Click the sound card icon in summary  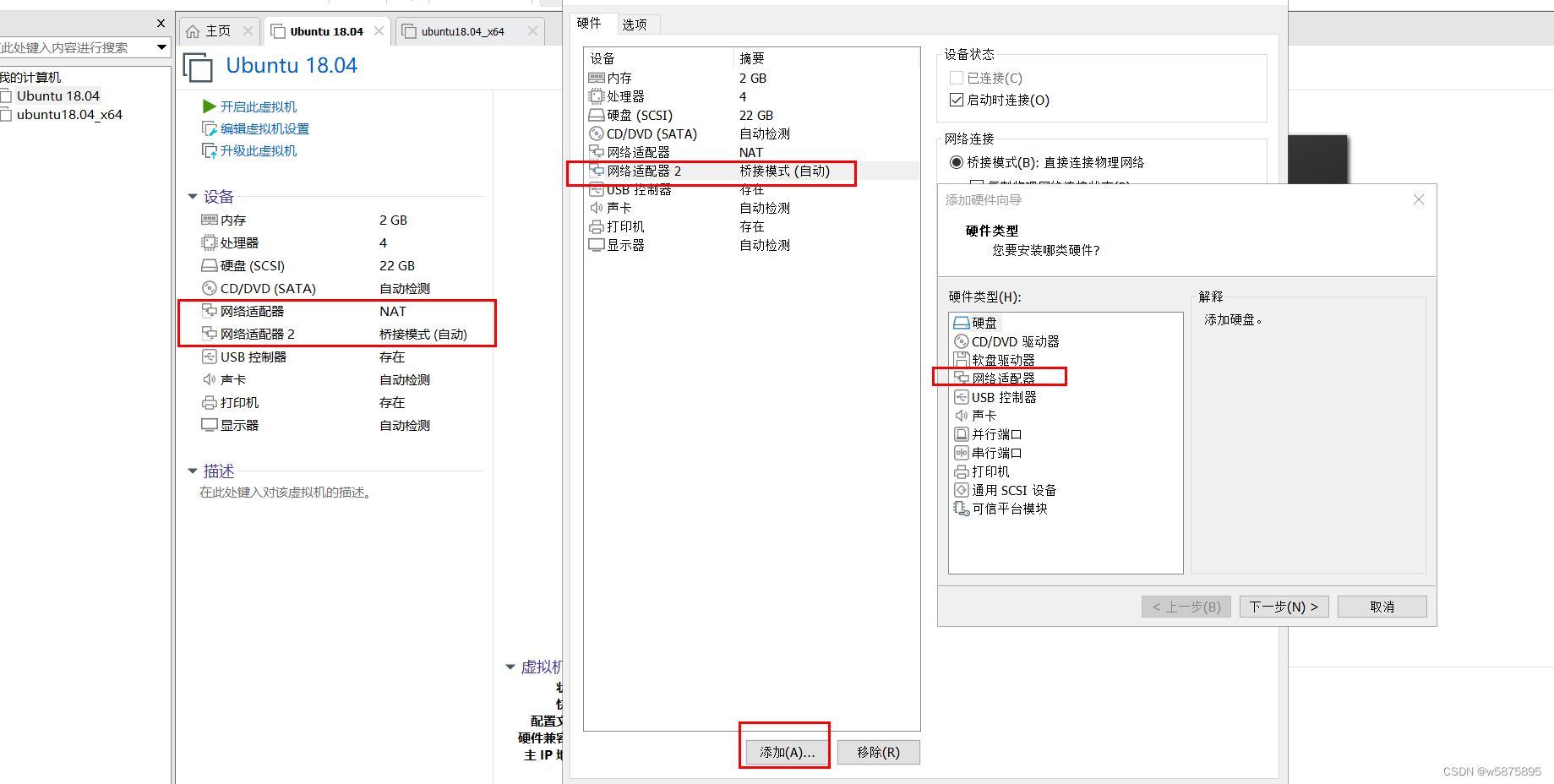[x=210, y=379]
